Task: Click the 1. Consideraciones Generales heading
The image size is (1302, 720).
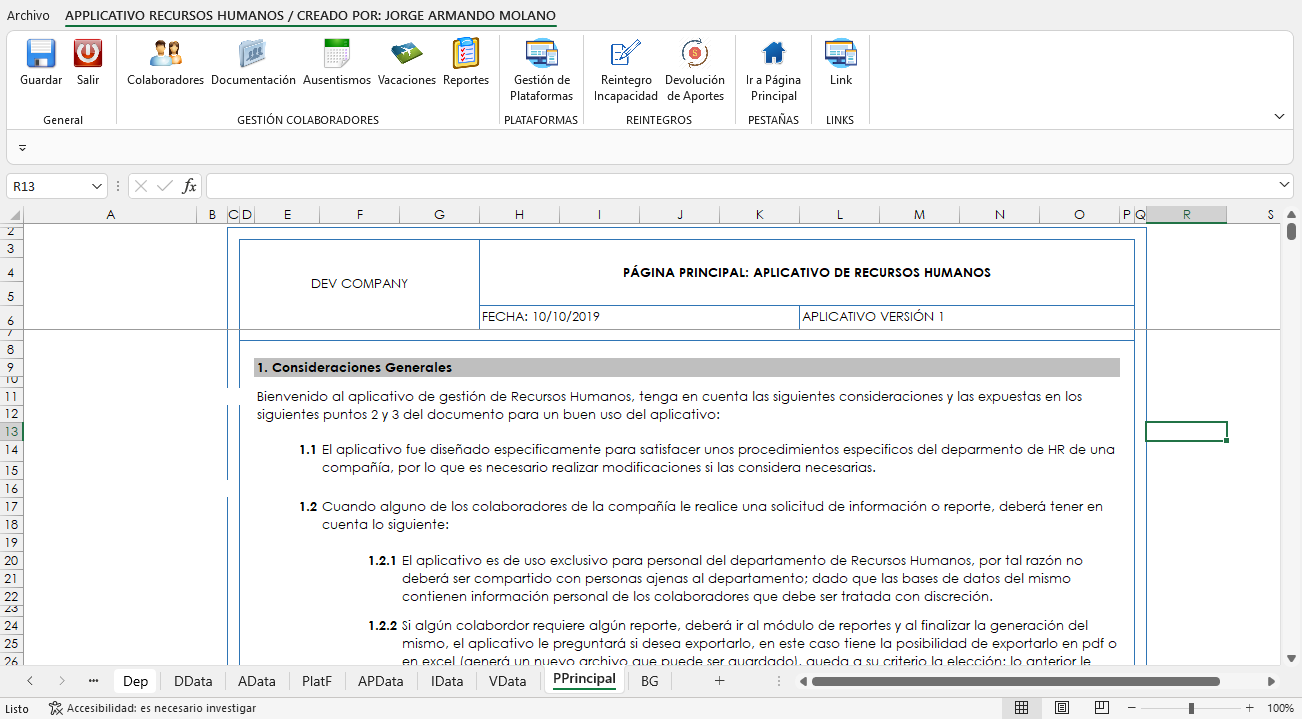Action: click(687, 367)
